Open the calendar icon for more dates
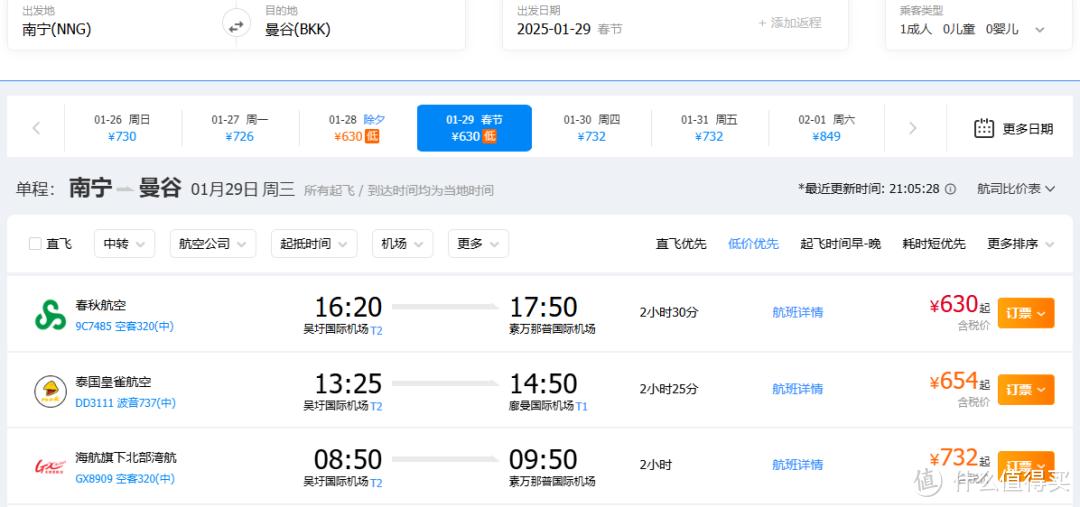This screenshot has height=507, width=1080. 984,128
